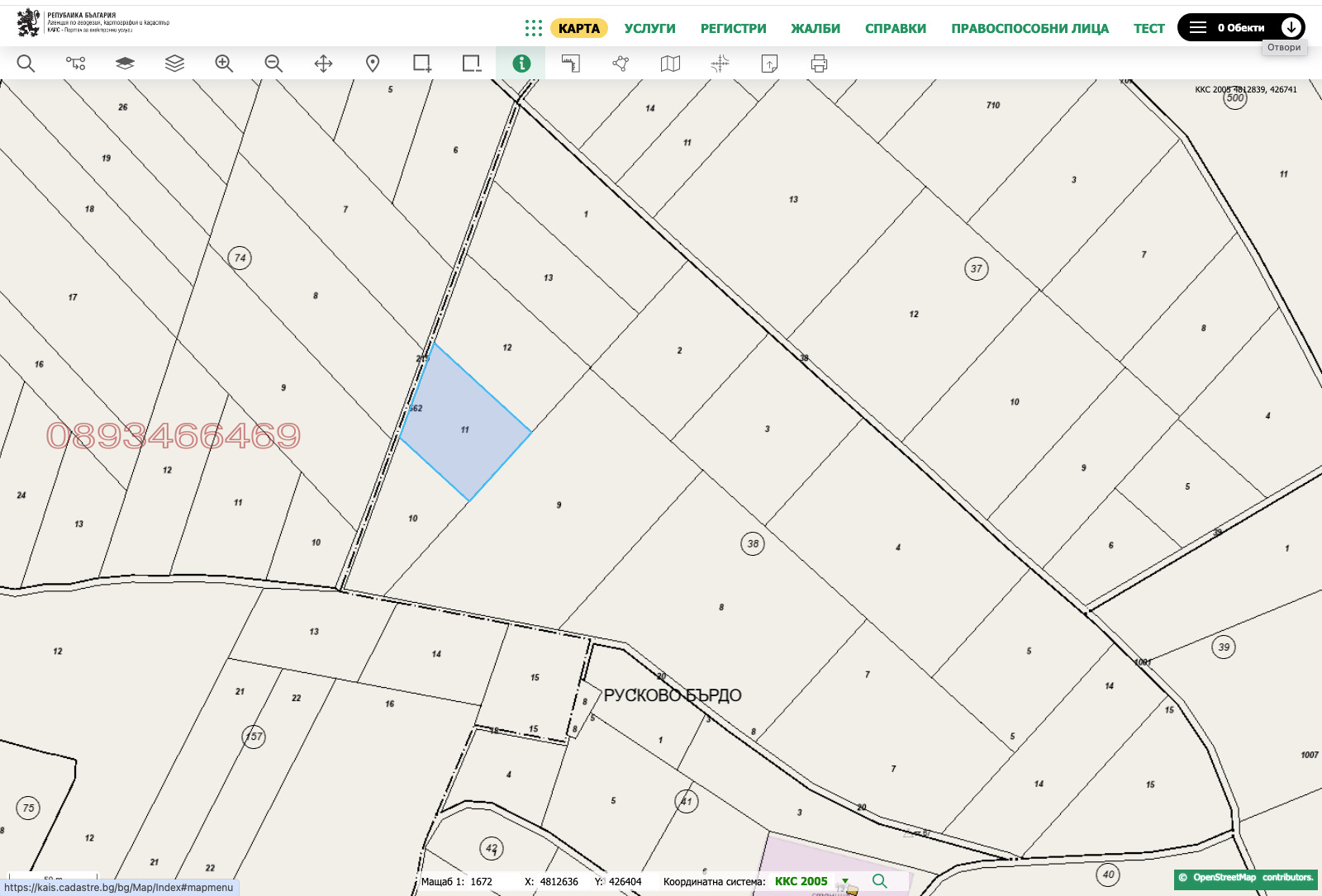Click the circled block label 157
The width and height of the screenshot is (1322, 896).
point(254,737)
